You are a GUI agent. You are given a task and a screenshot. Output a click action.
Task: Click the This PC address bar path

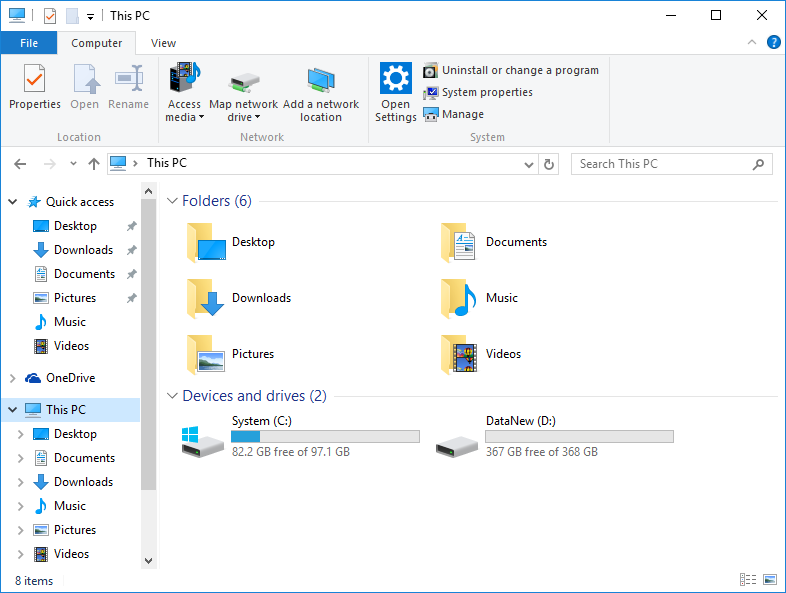166,163
